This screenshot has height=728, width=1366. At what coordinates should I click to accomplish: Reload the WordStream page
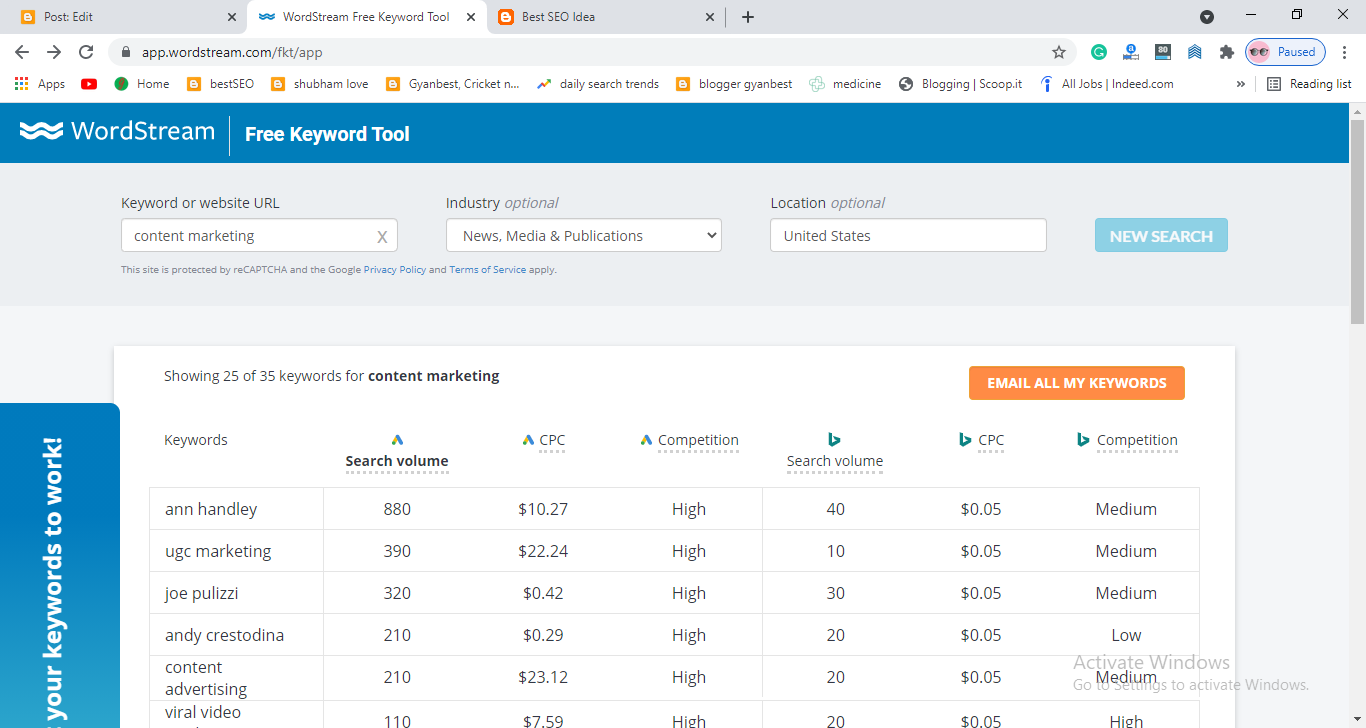click(86, 52)
